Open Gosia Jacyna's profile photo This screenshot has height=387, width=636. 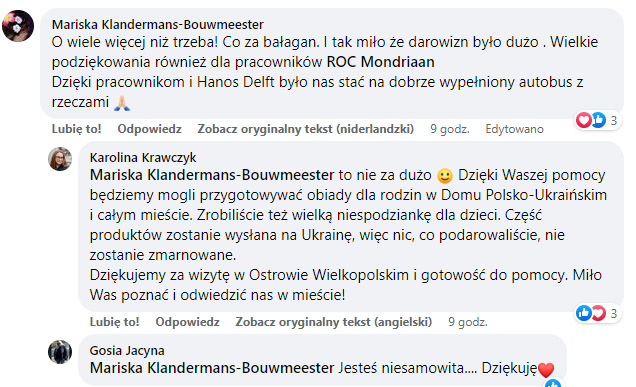pyautogui.click(x=60, y=352)
